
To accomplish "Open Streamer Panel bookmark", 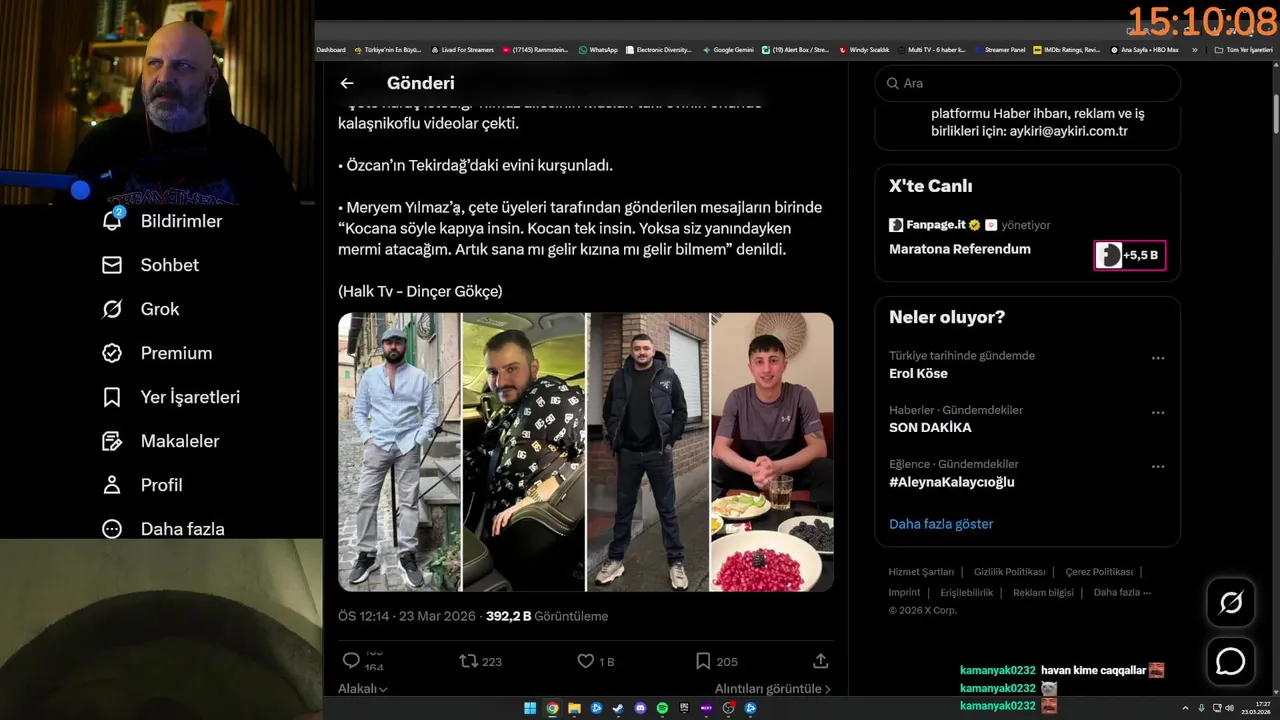I will (x=1000, y=50).
